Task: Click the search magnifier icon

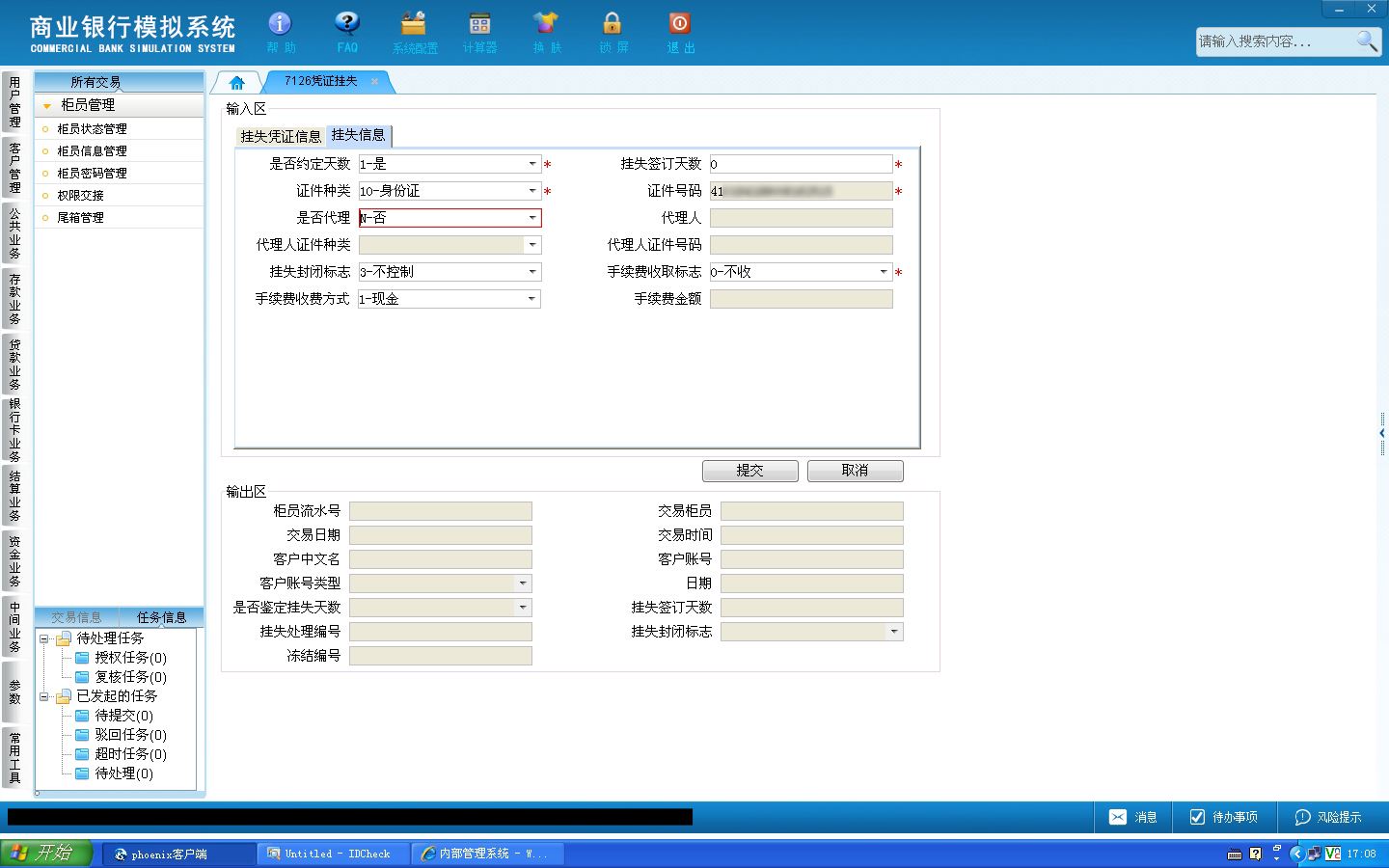Action: [x=1367, y=41]
